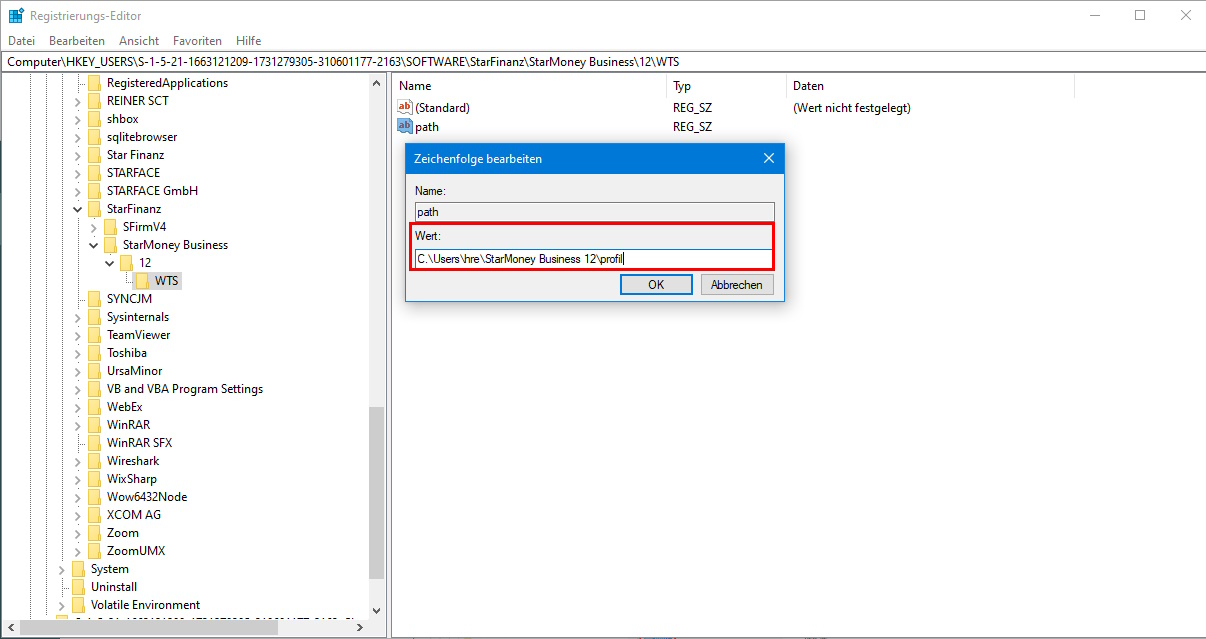
Task: Click the Wert input field
Action: pyautogui.click(x=594, y=259)
